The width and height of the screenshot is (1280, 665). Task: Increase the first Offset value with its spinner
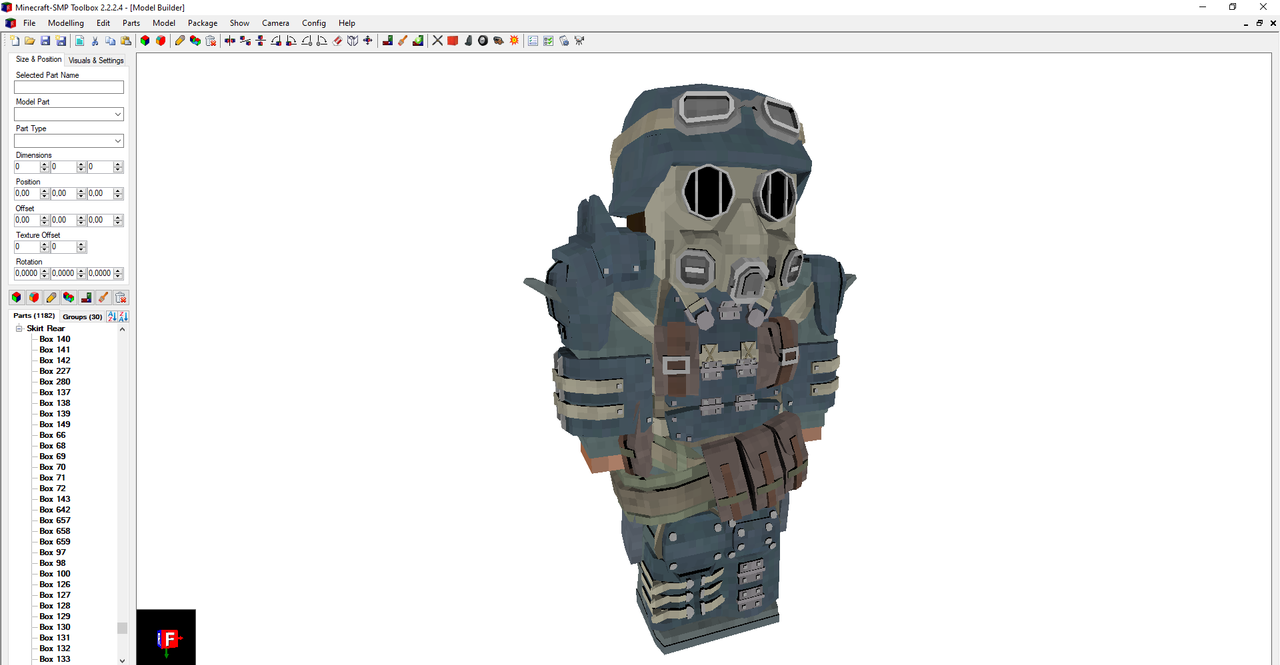pos(44,217)
